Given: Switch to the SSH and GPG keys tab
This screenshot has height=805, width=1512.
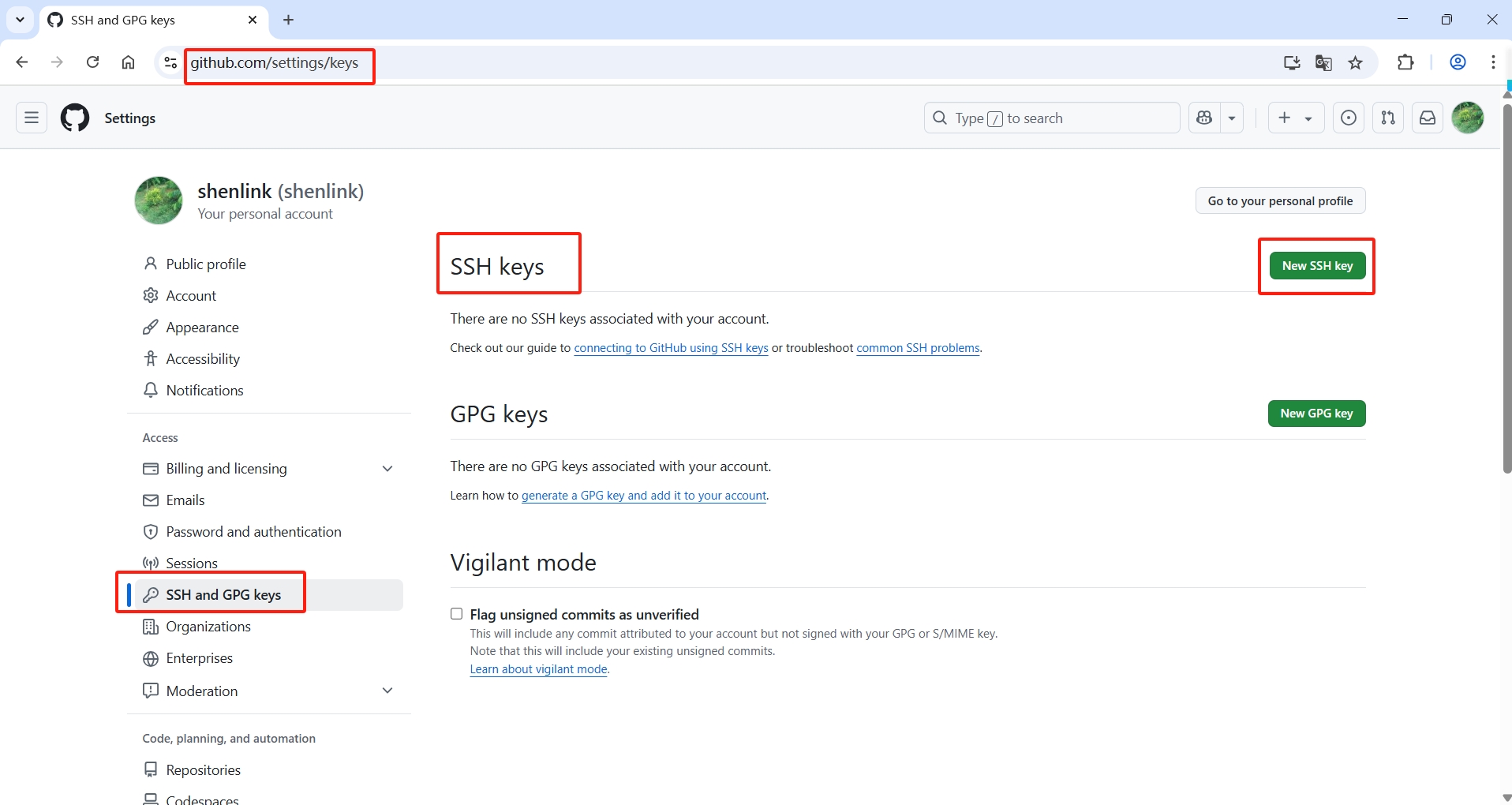Looking at the screenshot, I should click(x=223, y=594).
